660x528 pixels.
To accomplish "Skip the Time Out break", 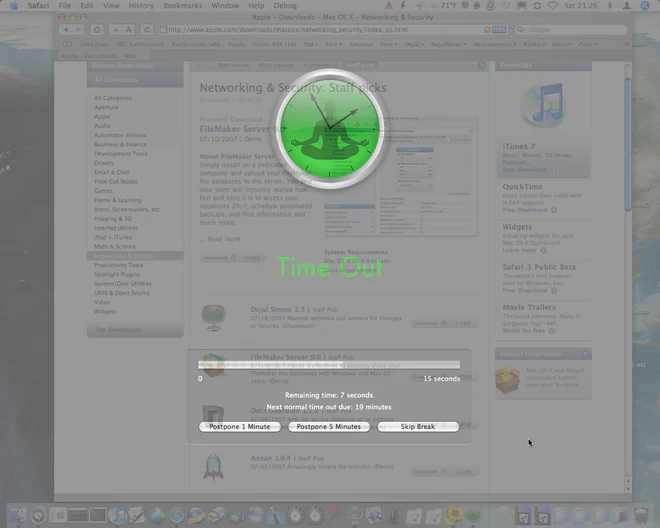I will tap(418, 427).
